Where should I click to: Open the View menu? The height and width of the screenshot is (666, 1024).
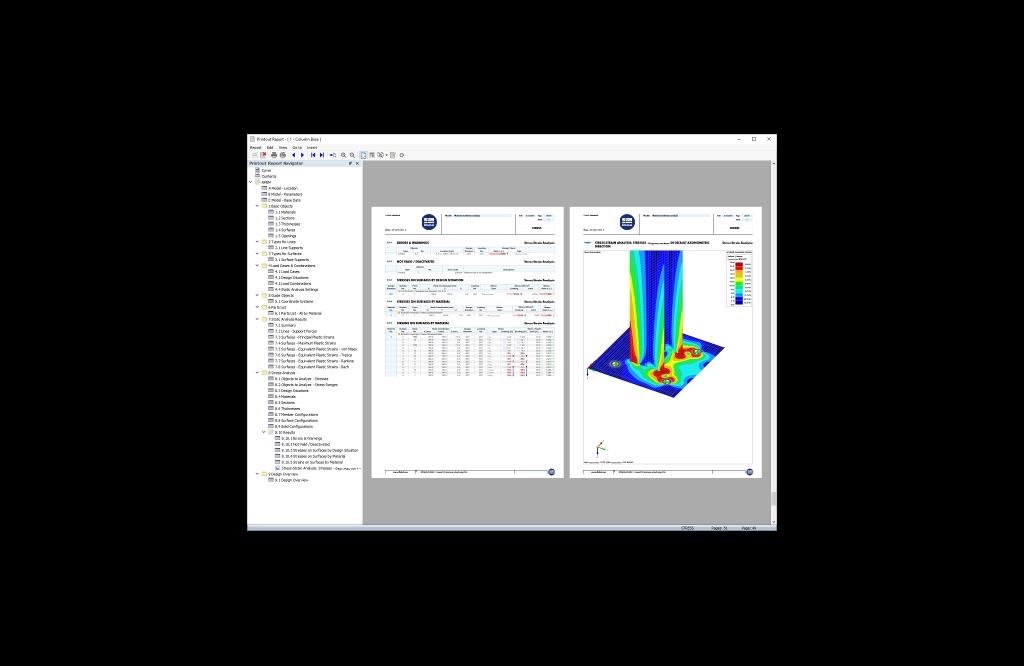click(x=283, y=148)
